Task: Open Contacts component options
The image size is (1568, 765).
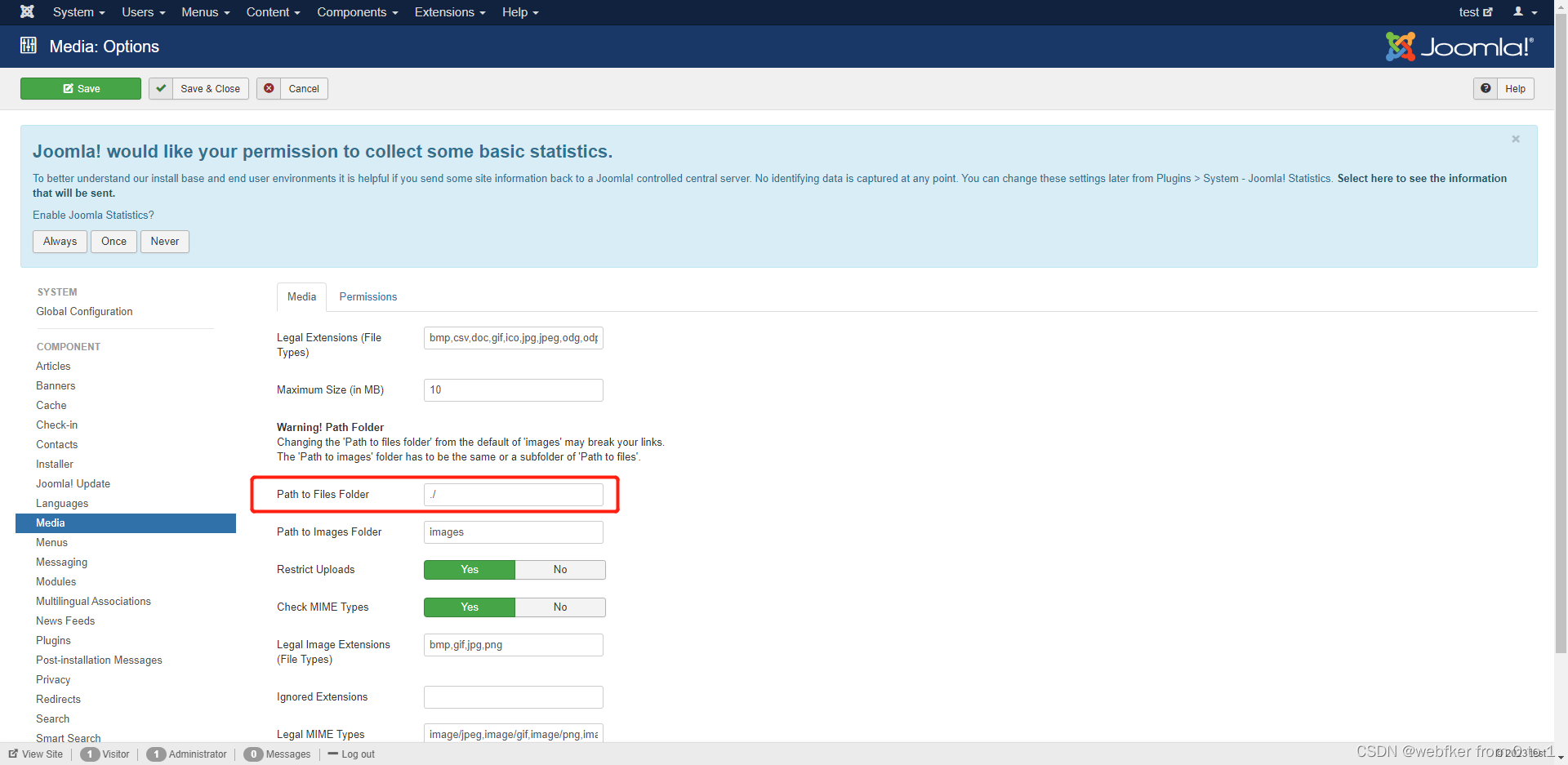Action: click(57, 445)
